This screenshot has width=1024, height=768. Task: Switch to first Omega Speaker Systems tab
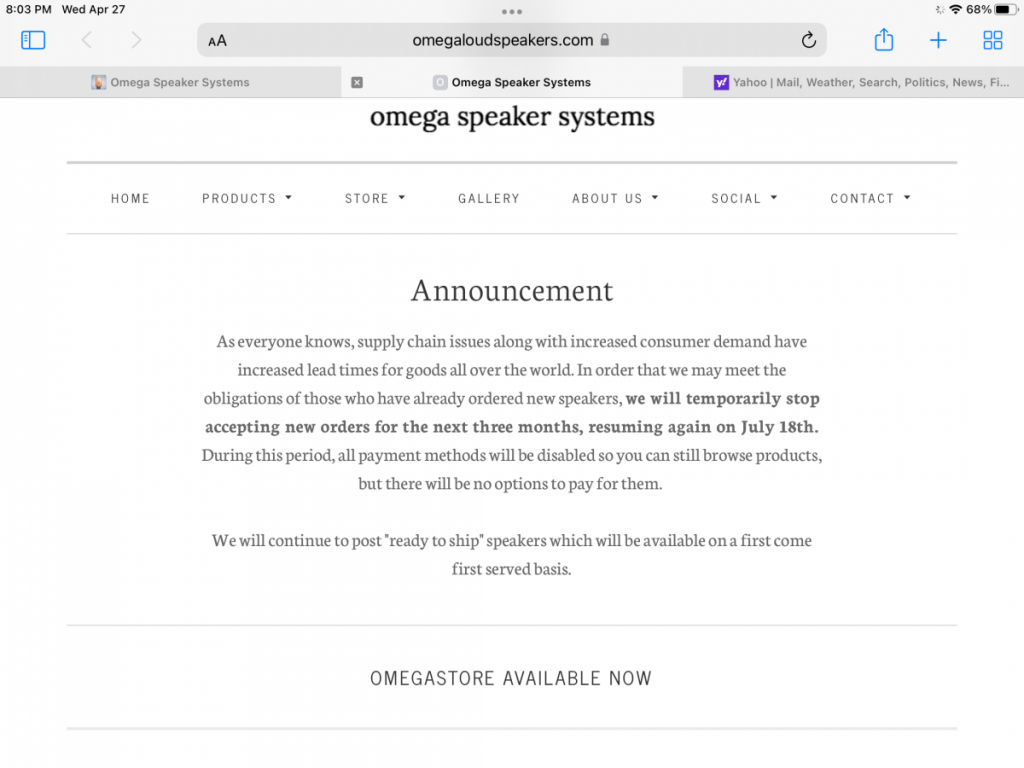coord(170,82)
